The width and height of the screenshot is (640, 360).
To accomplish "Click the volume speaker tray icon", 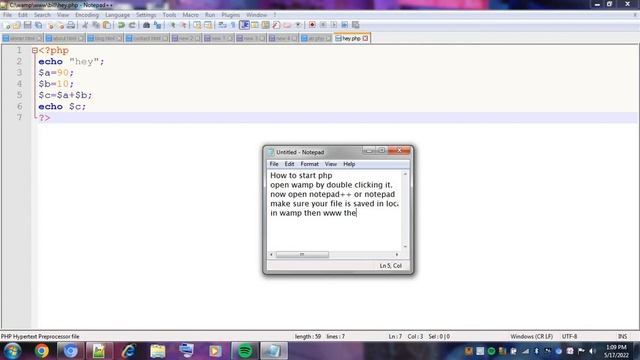I will click(x=592, y=351).
